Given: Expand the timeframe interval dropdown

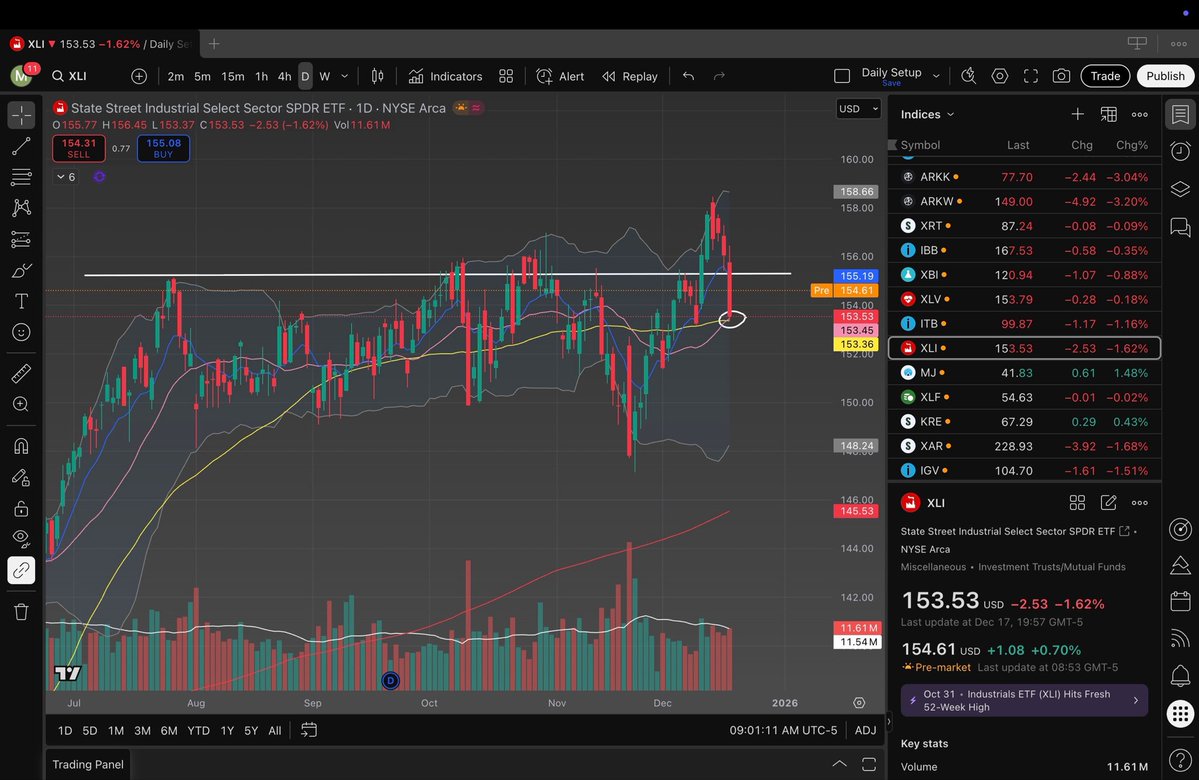Looking at the screenshot, I should tap(344, 76).
